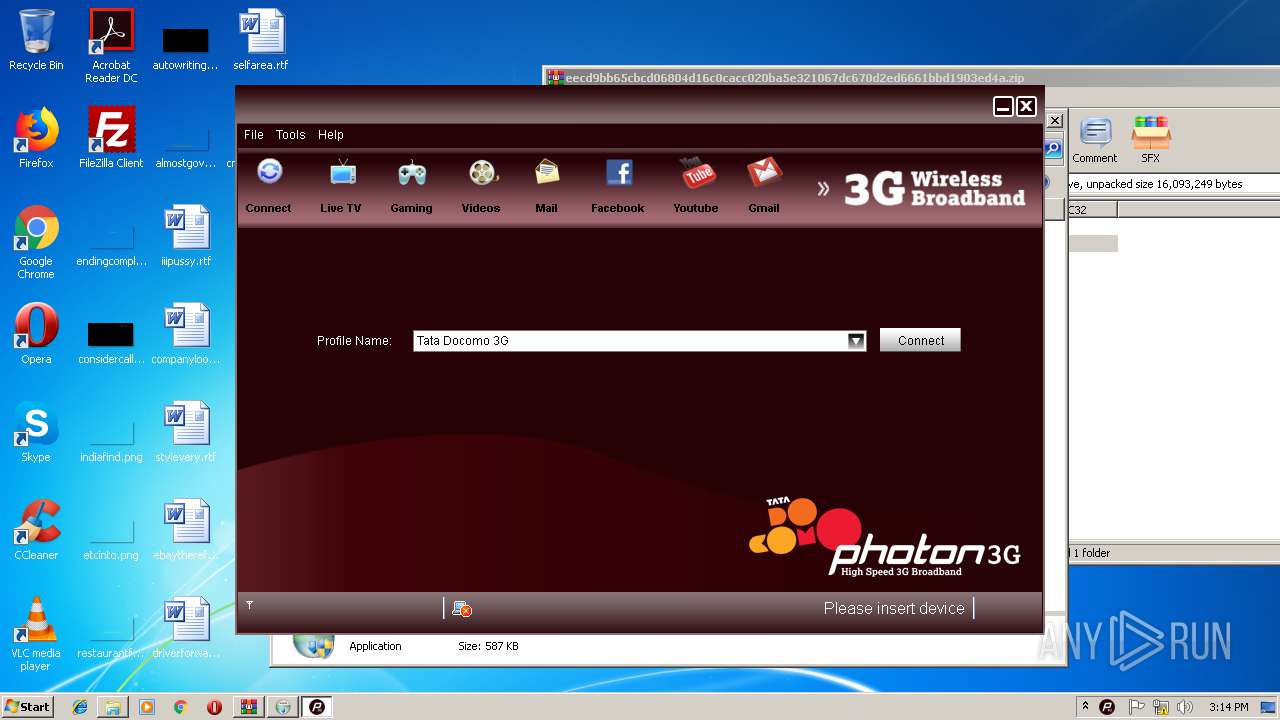1280x720 pixels.
Task: Open the File menu
Action: coord(254,135)
